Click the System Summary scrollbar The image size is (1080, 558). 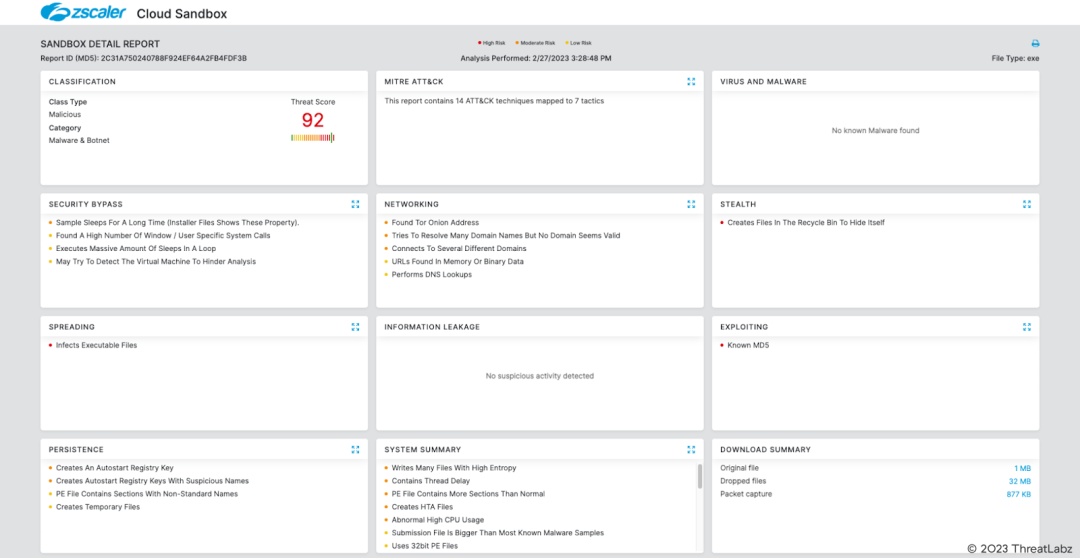click(x=699, y=477)
